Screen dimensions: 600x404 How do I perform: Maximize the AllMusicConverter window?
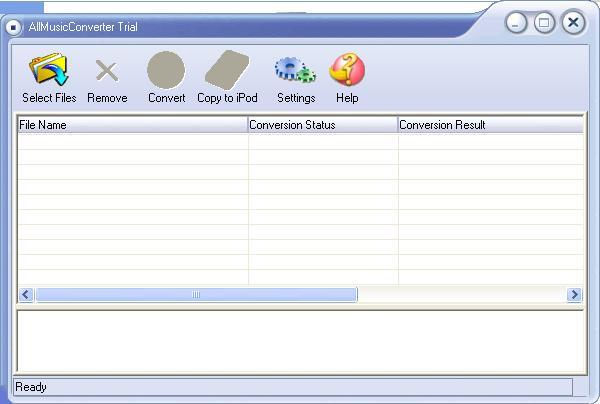click(x=544, y=23)
